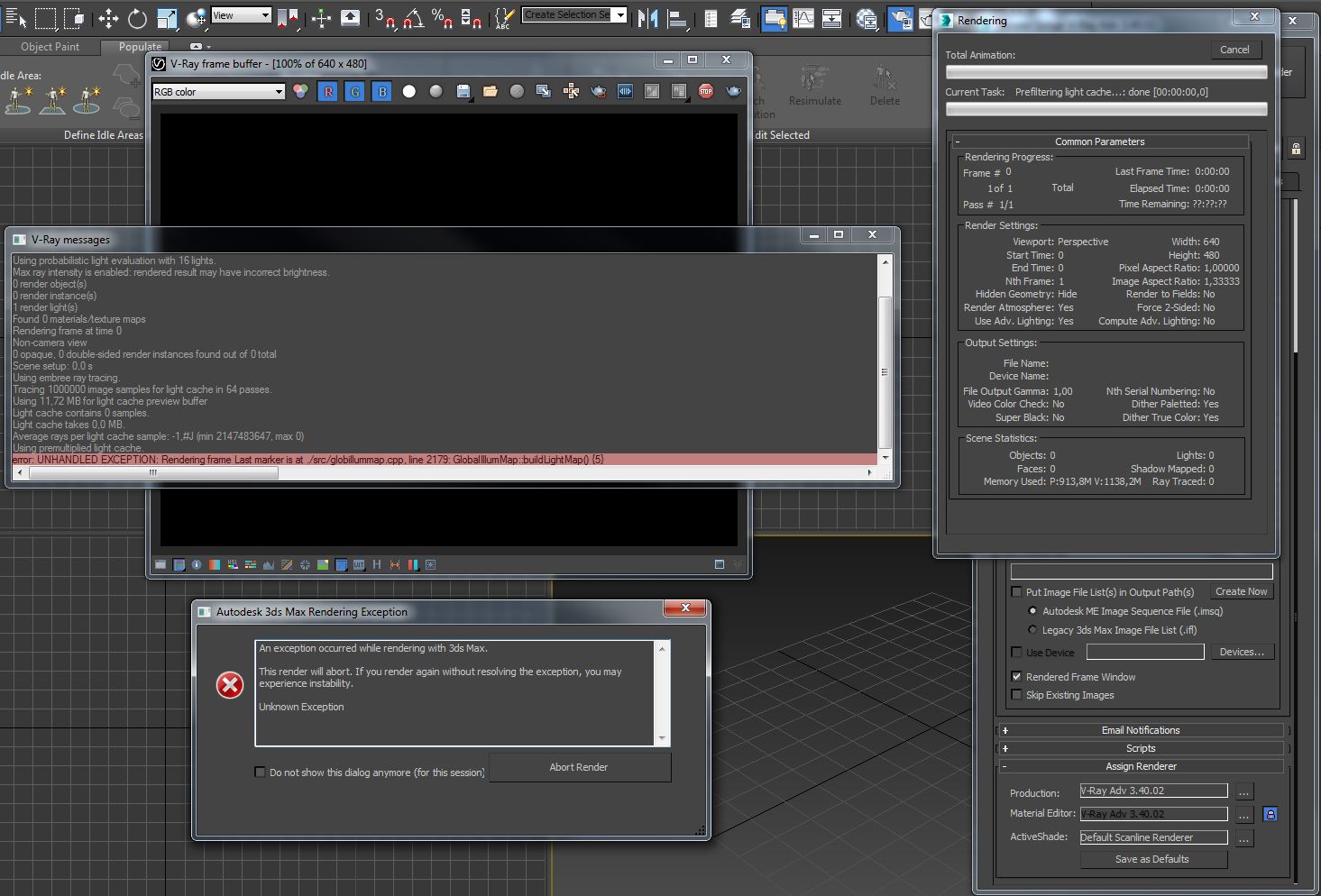Clear image in V-Ray frame buffer

(x=517, y=91)
